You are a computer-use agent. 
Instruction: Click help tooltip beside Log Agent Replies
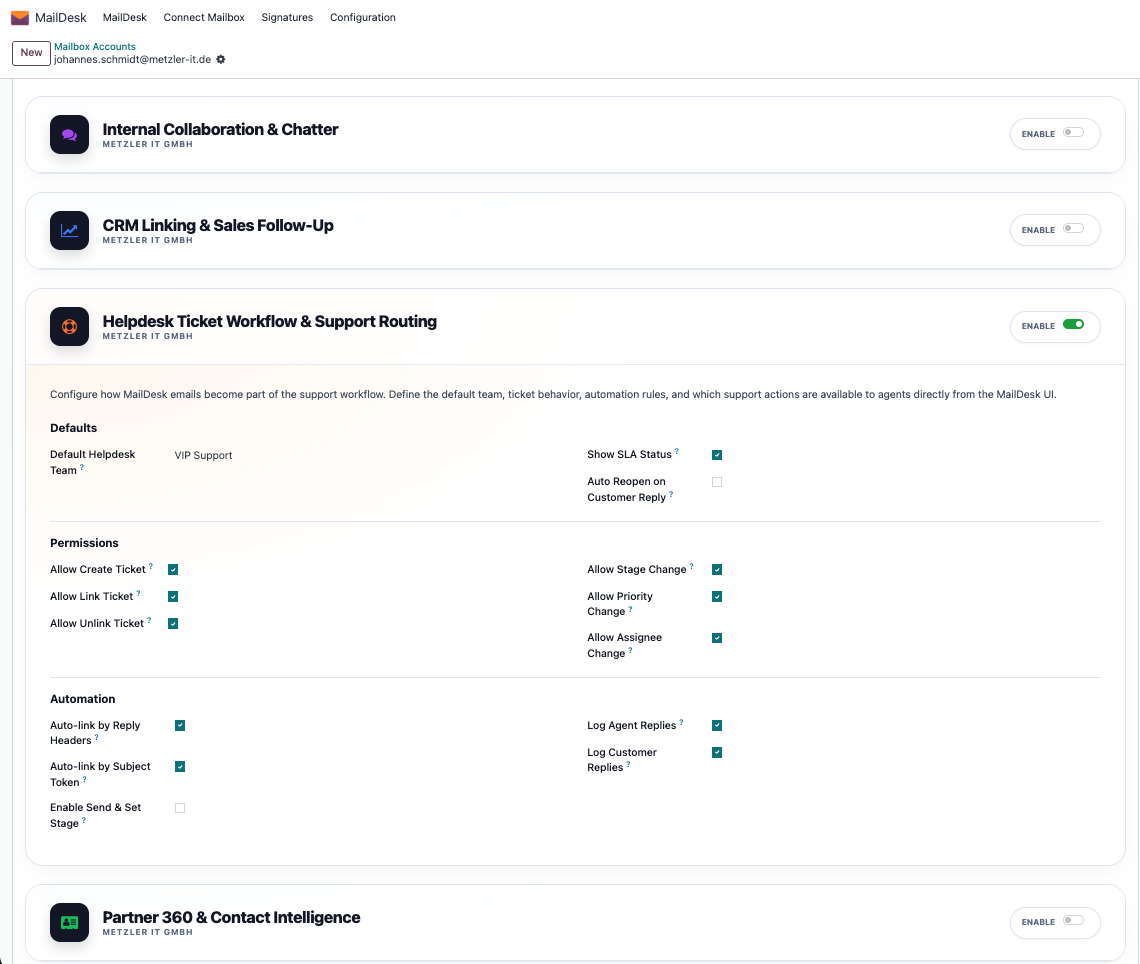(x=681, y=723)
